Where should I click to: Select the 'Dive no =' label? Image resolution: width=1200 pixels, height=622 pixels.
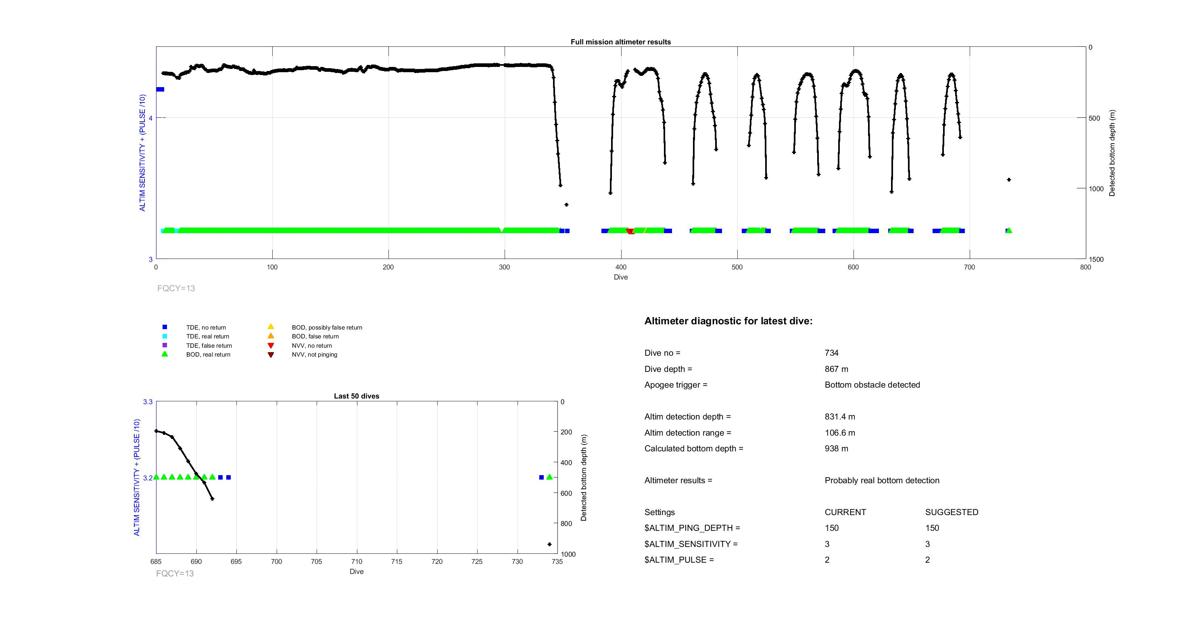click(662, 353)
